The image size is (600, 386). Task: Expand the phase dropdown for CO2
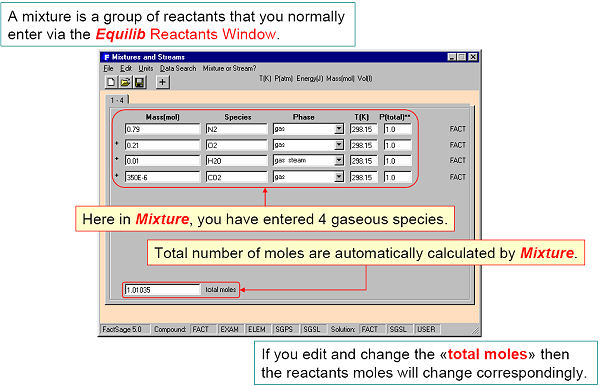[x=339, y=177]
